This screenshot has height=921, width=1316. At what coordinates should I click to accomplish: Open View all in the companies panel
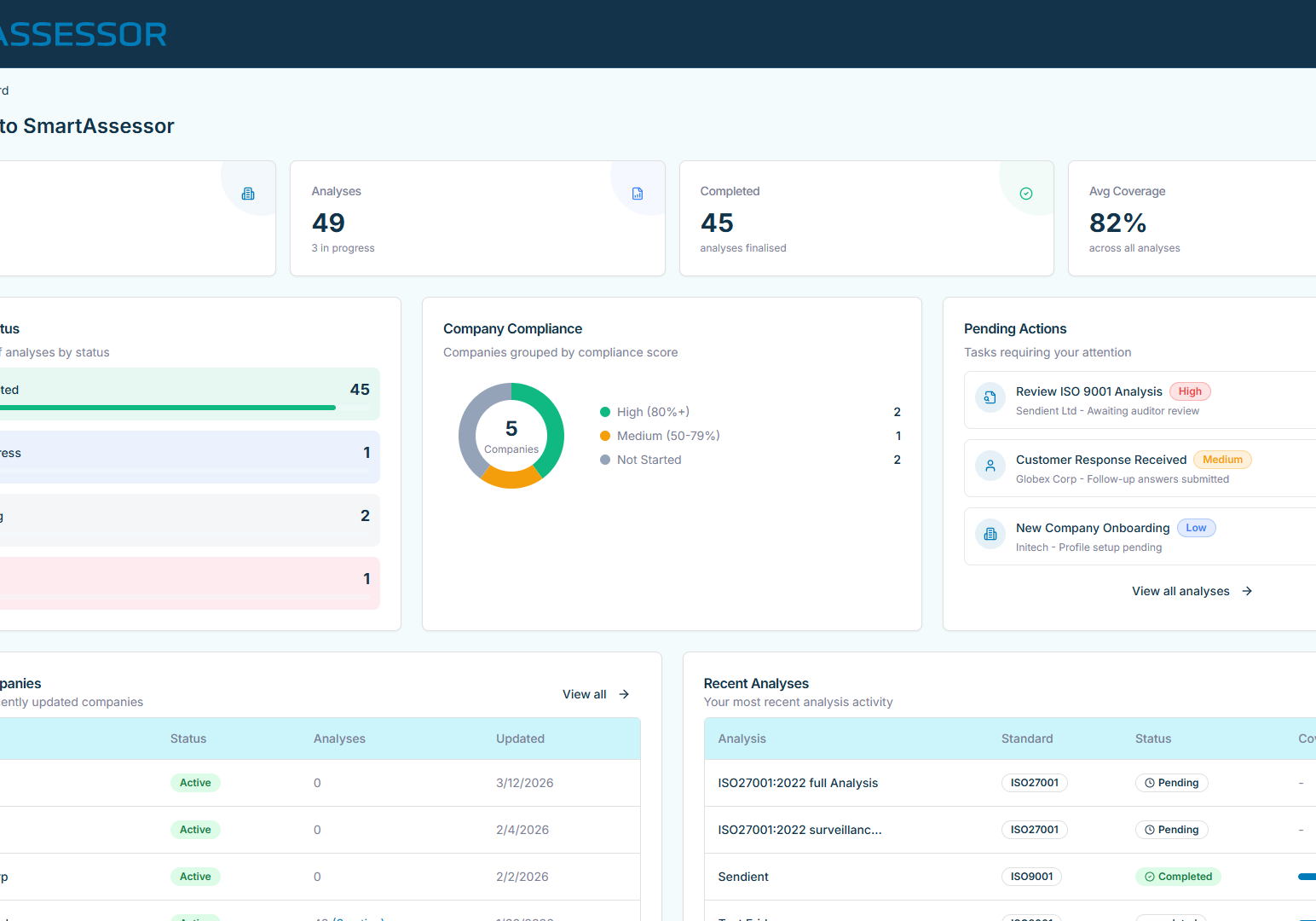[x=583, y=694]
